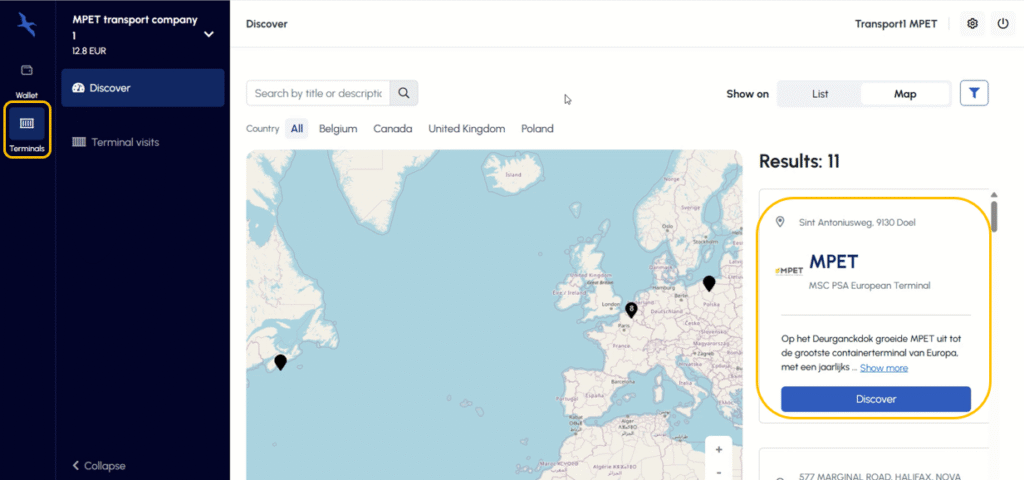Switch view to List

tap(820, 94)
